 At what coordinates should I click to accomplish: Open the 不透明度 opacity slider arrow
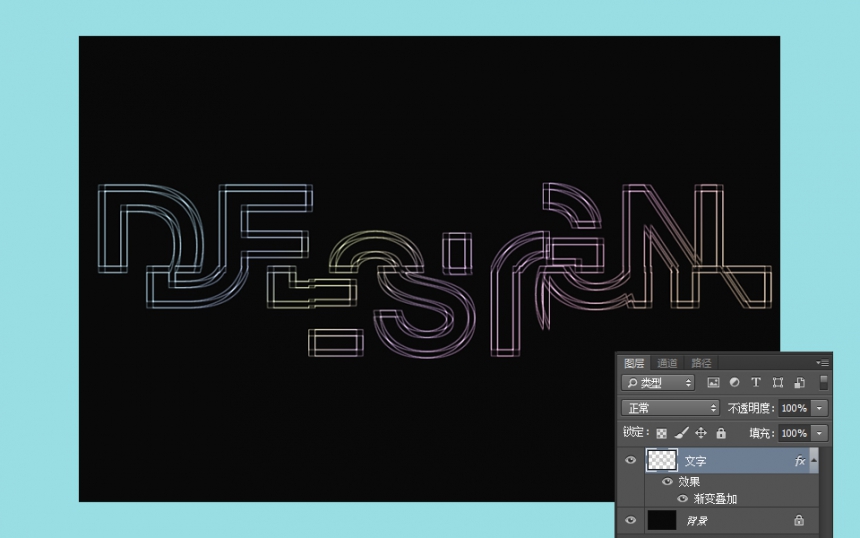(819, 408)
